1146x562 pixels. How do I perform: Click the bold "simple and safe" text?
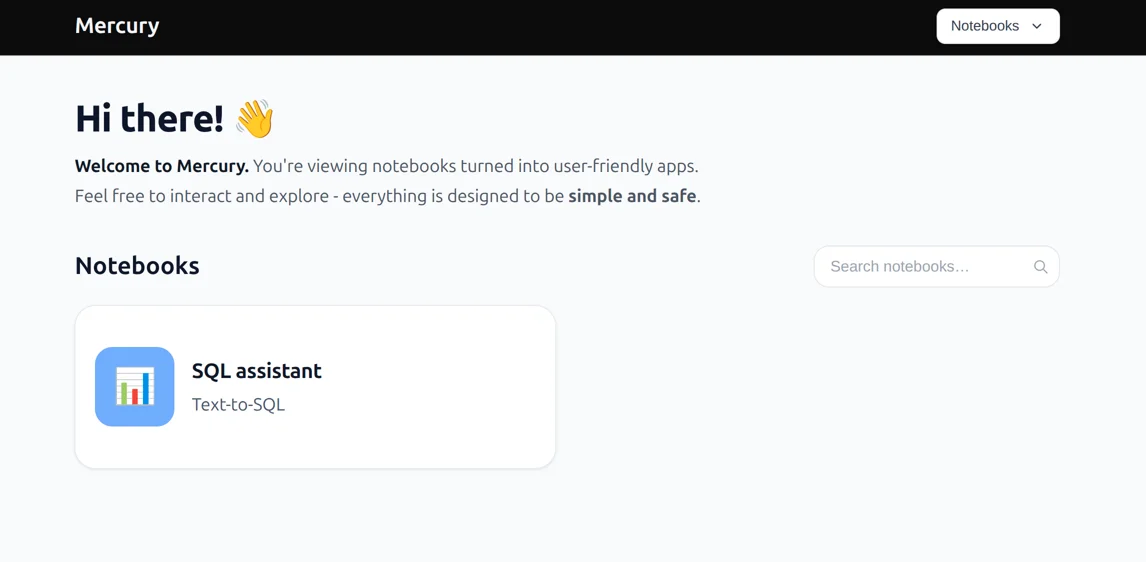632,196
